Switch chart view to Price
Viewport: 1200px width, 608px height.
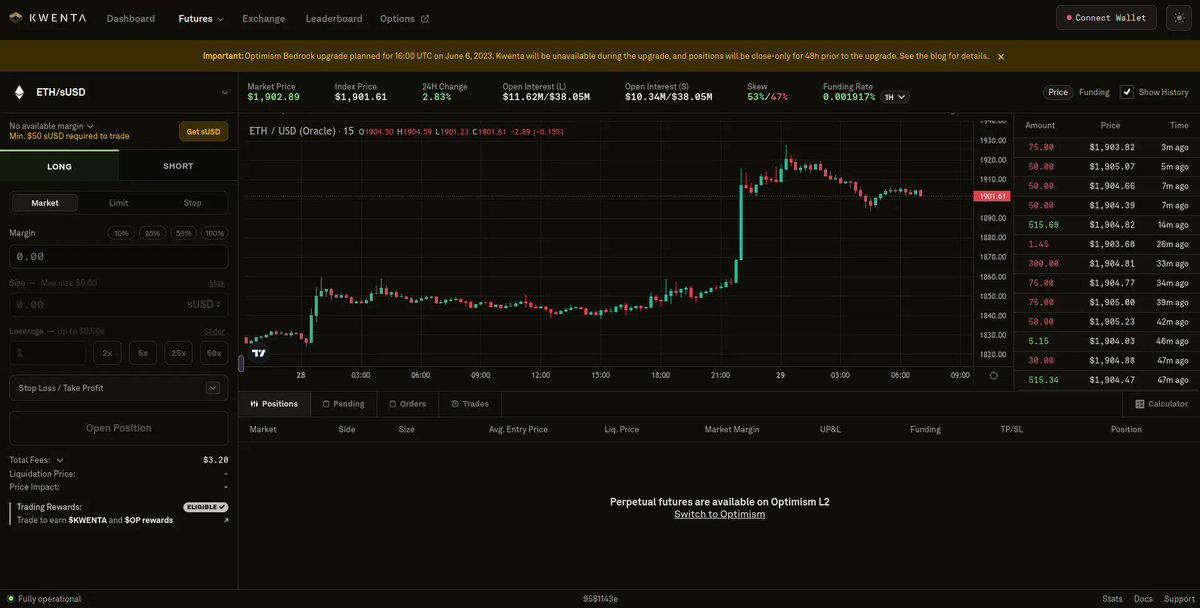1058,92
